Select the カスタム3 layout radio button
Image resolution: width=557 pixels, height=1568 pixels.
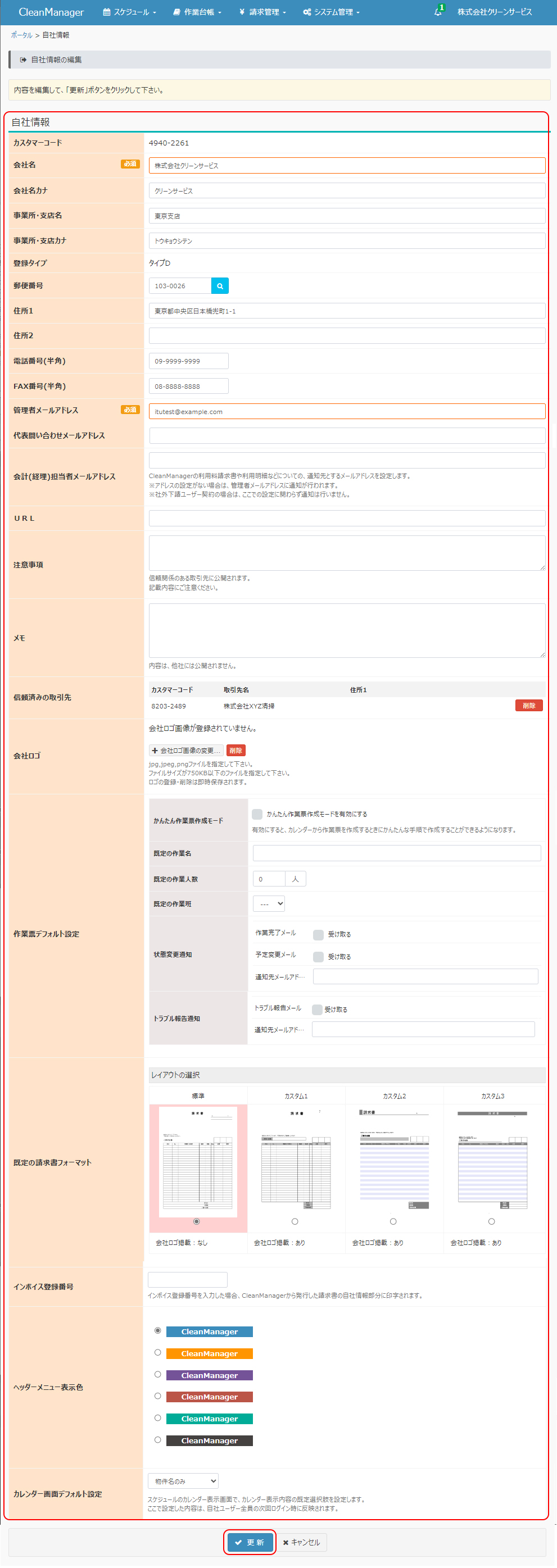click(491, 1222)
